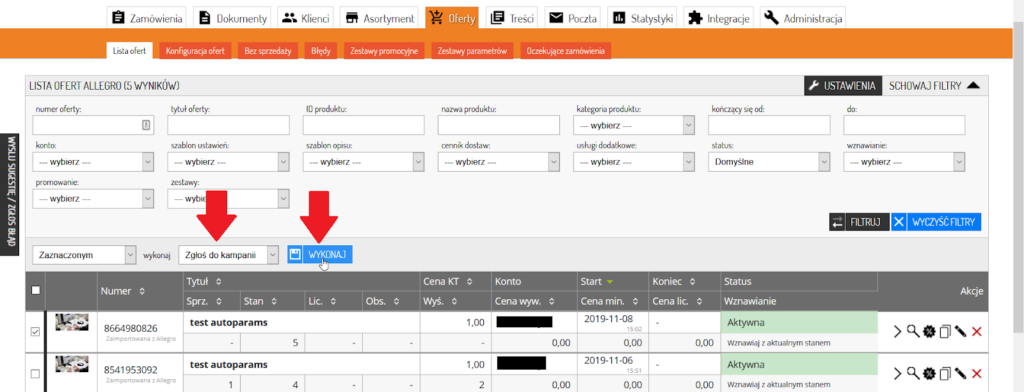This screenshot has height=392, width=1024.
Task: Switch to Zestawy promocyjne subtab
Action: coord(384,51)
